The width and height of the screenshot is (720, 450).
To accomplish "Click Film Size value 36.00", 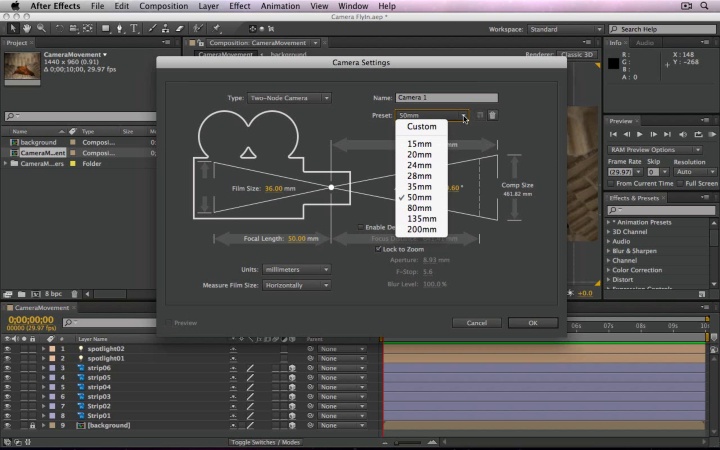I will click(273, 188).
